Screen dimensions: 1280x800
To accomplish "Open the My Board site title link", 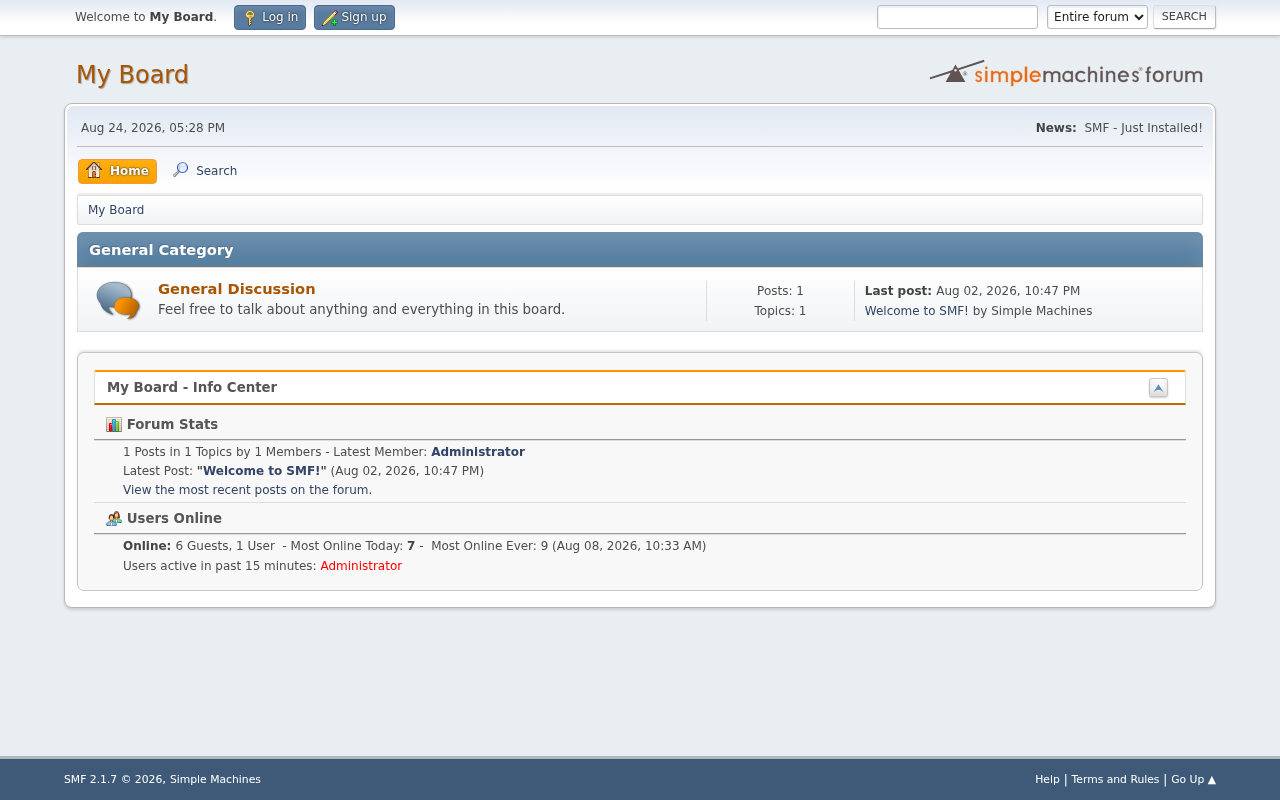I will [x=132, y=75].
